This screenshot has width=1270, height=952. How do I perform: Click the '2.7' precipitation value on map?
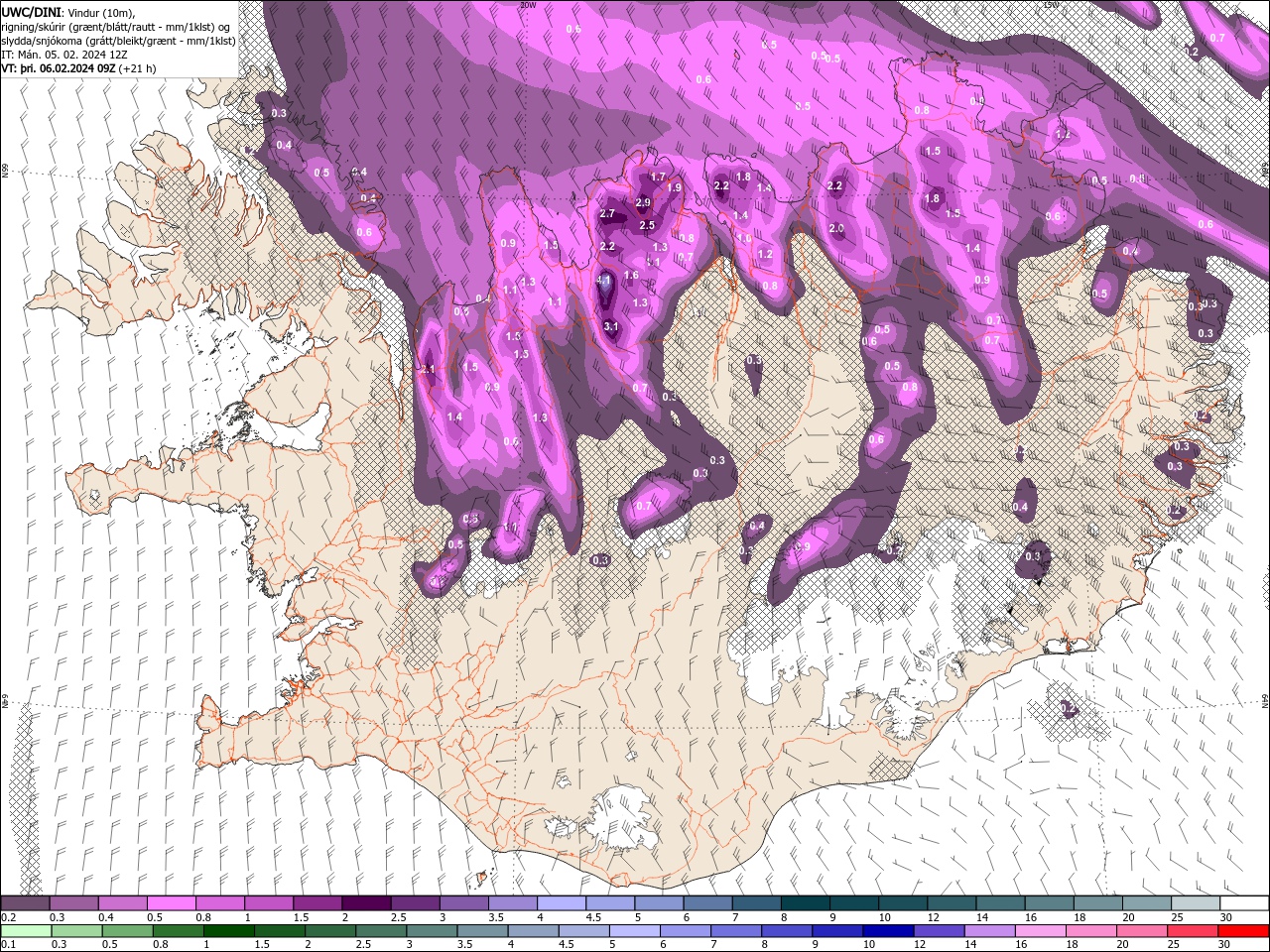[608, 214]
